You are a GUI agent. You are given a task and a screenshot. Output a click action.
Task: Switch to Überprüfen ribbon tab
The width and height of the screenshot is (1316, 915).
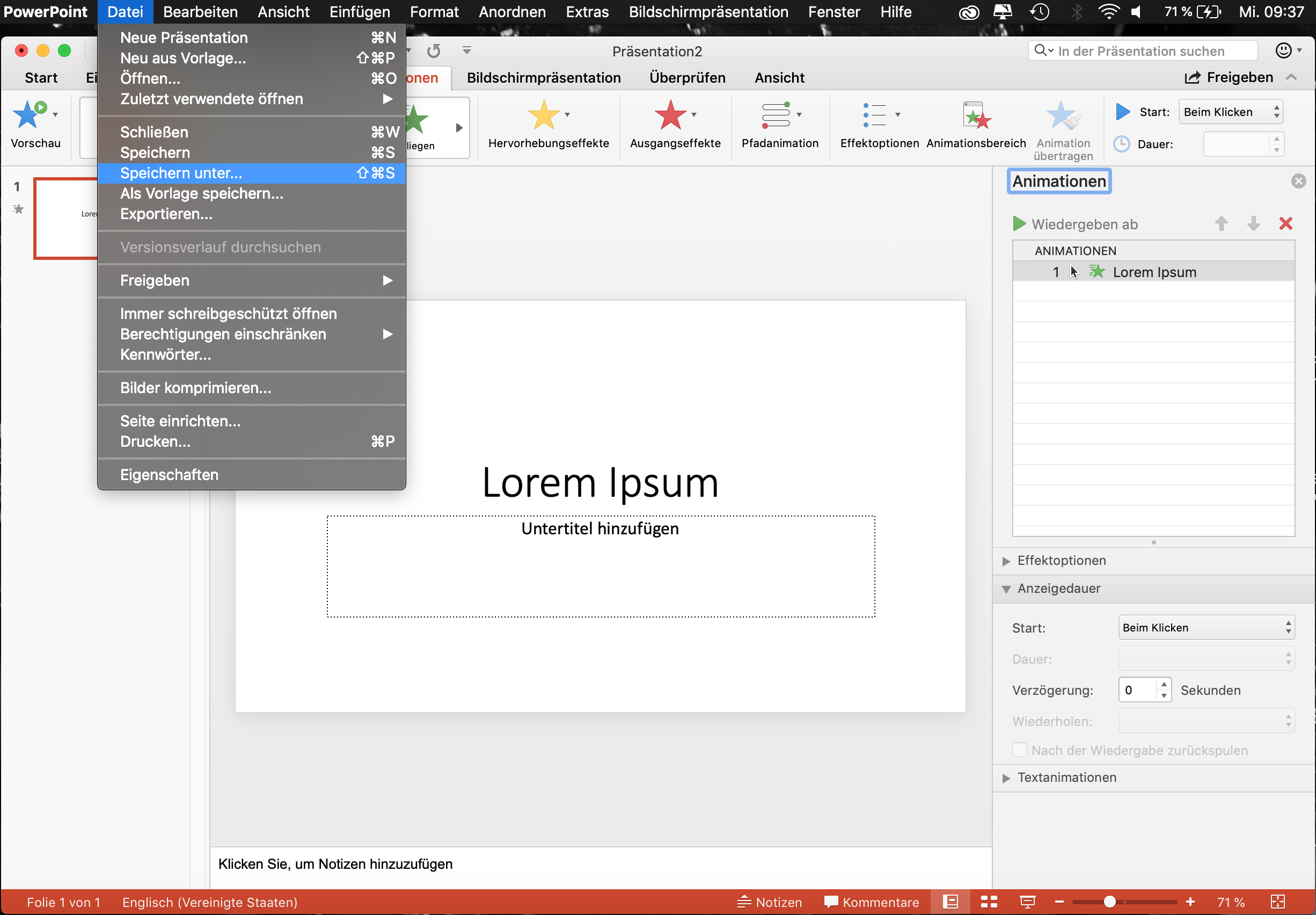coord(687,77)
